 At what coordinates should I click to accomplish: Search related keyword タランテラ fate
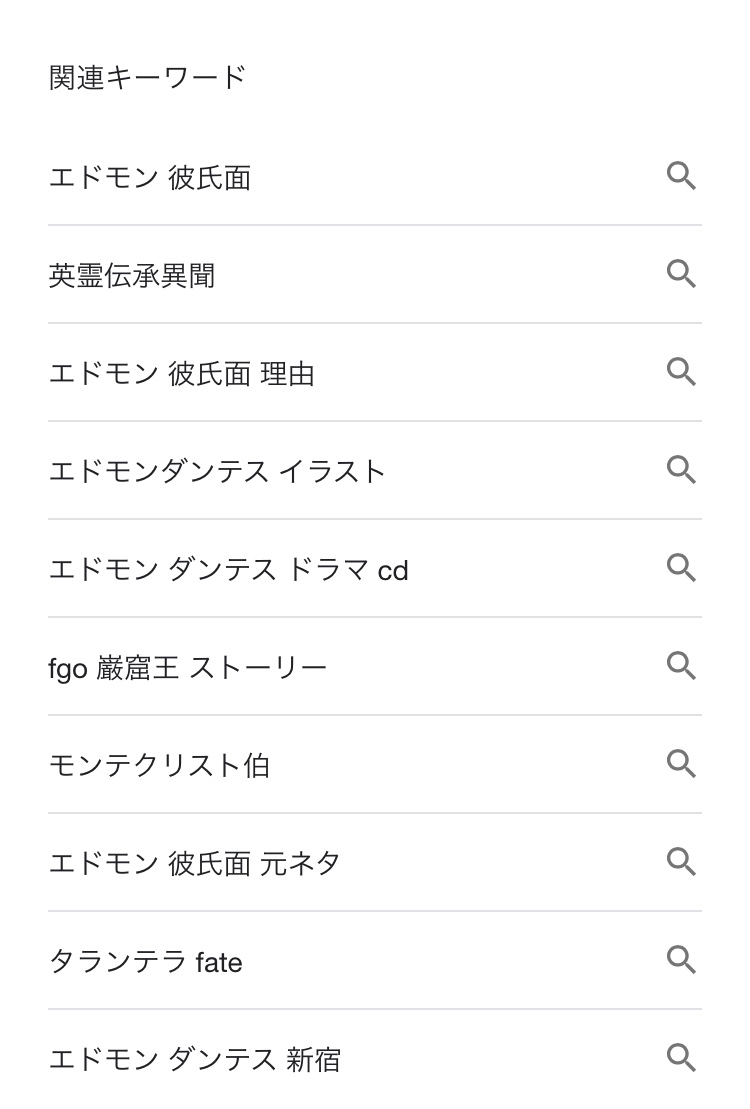pyautogui.click(x=146, y=961)
